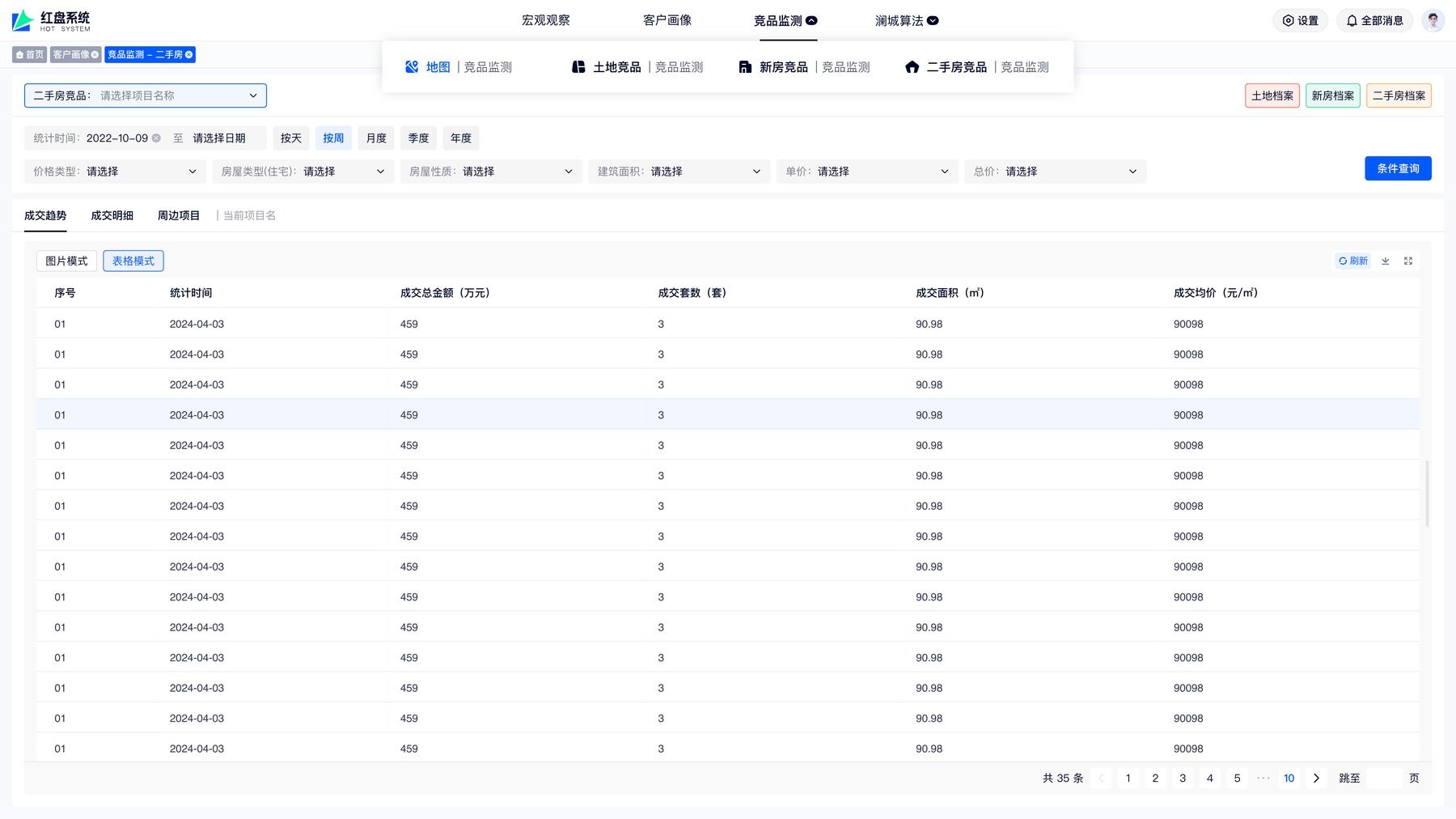Open 新房档案 archive
Screen dimensions: 1456x819
click(x=1333, y=95)
